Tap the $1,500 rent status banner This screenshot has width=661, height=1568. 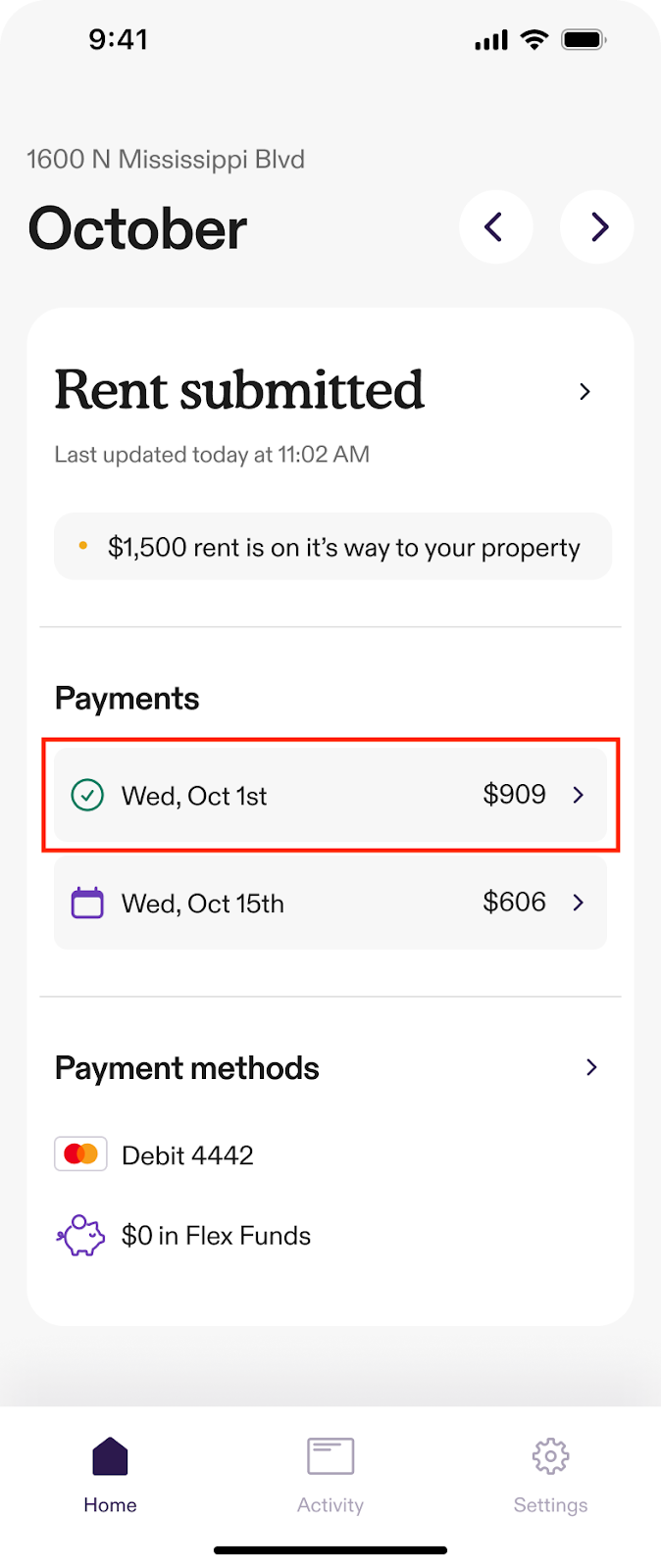[x=332, y=547]
